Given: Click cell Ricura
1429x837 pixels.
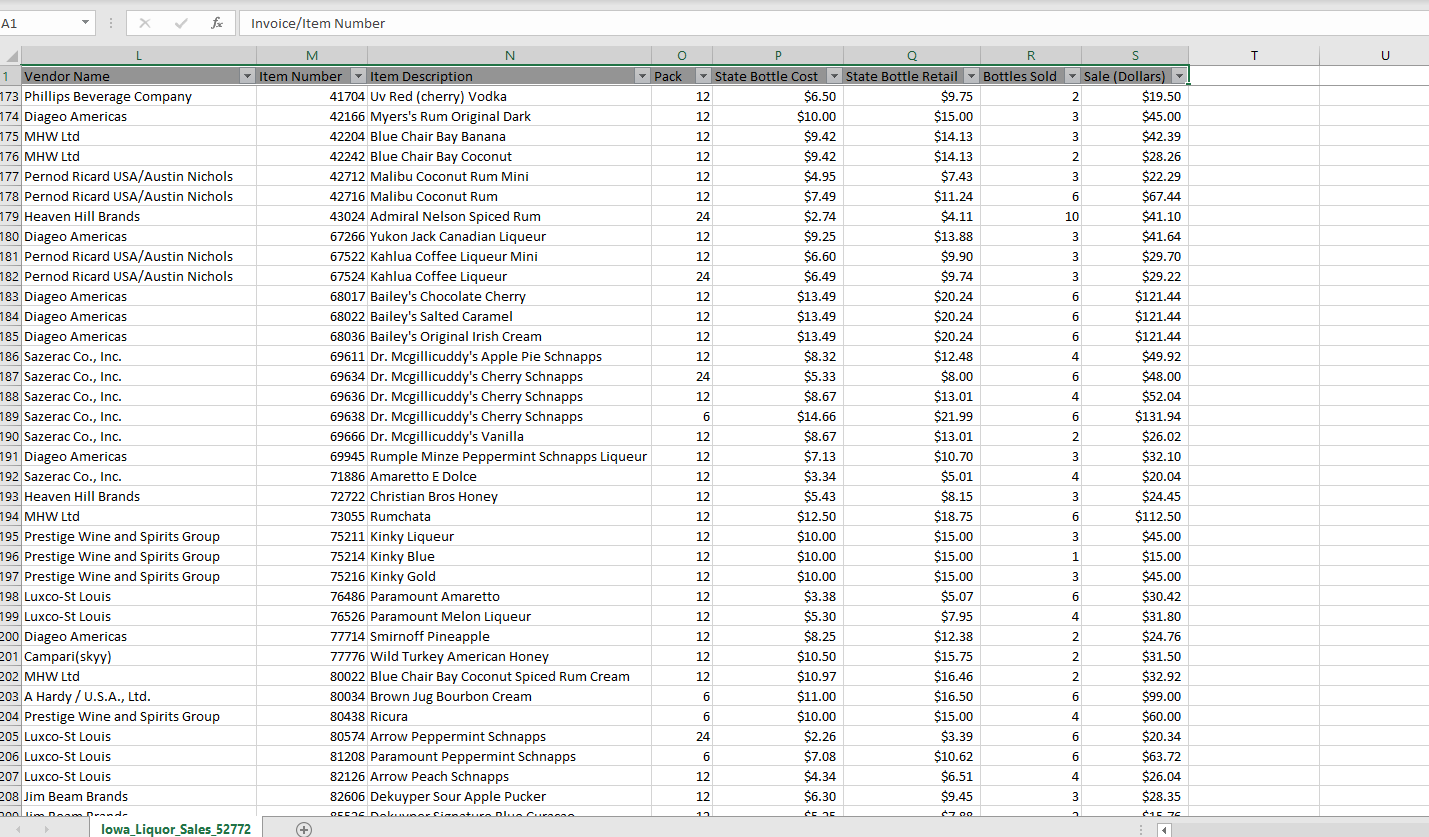Looking at the screenshot, I should (509, 716).
